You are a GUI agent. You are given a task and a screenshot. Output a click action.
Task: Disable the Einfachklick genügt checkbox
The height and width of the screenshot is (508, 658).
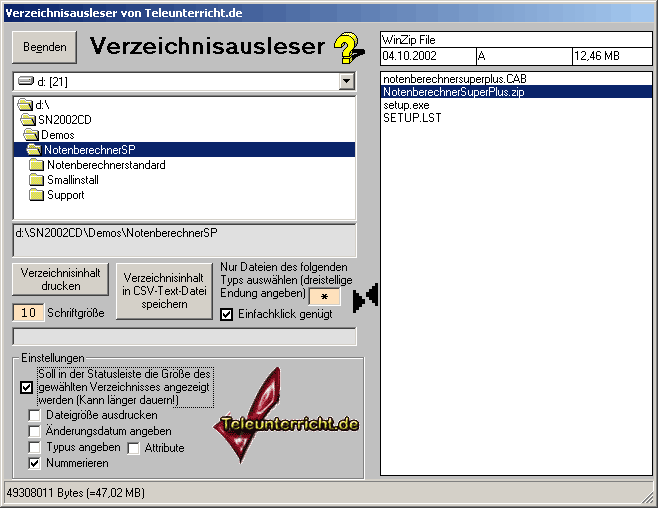[227, 314]
